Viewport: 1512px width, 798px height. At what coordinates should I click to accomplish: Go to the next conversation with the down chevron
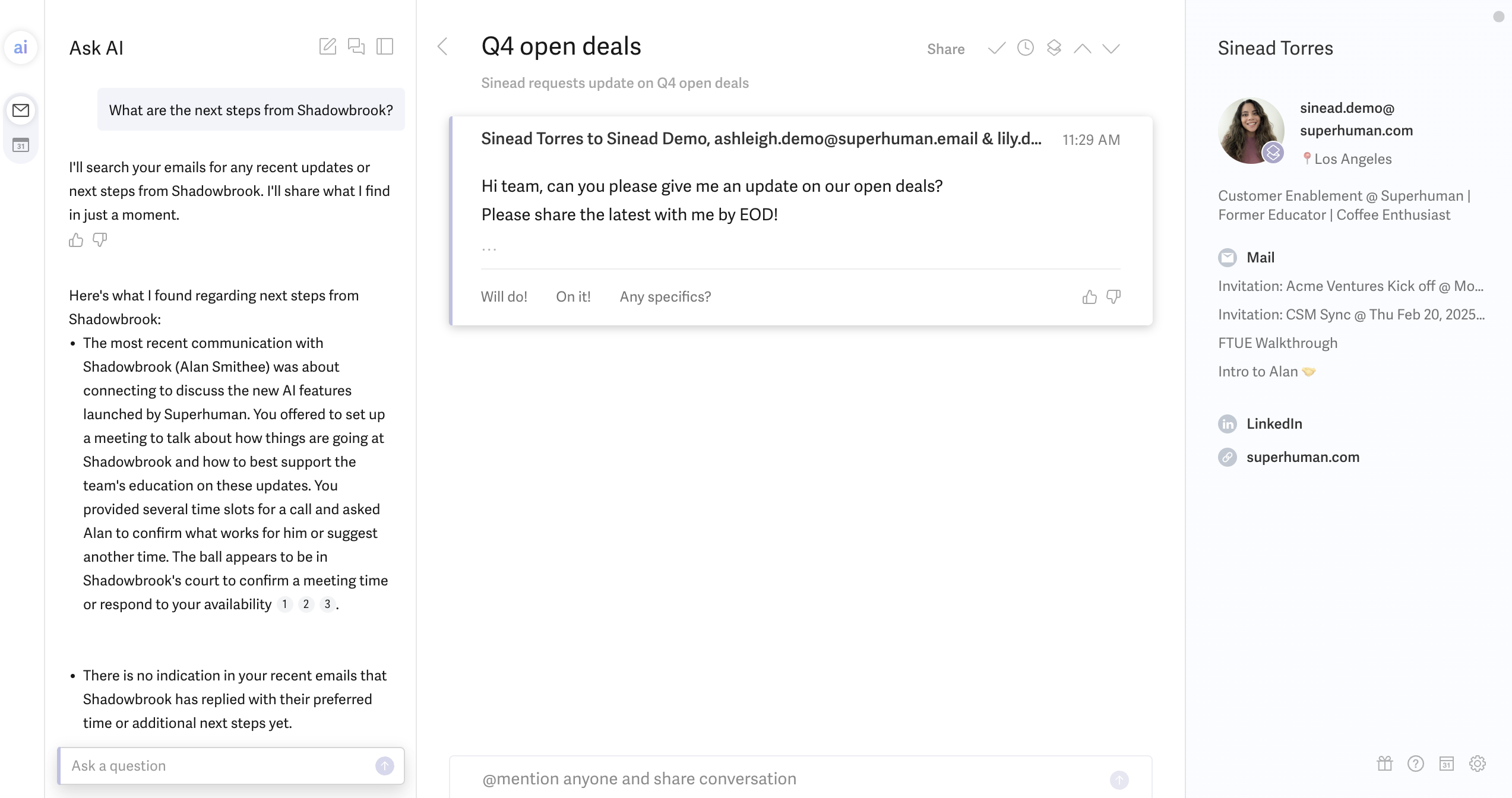tap(1111, 49)
